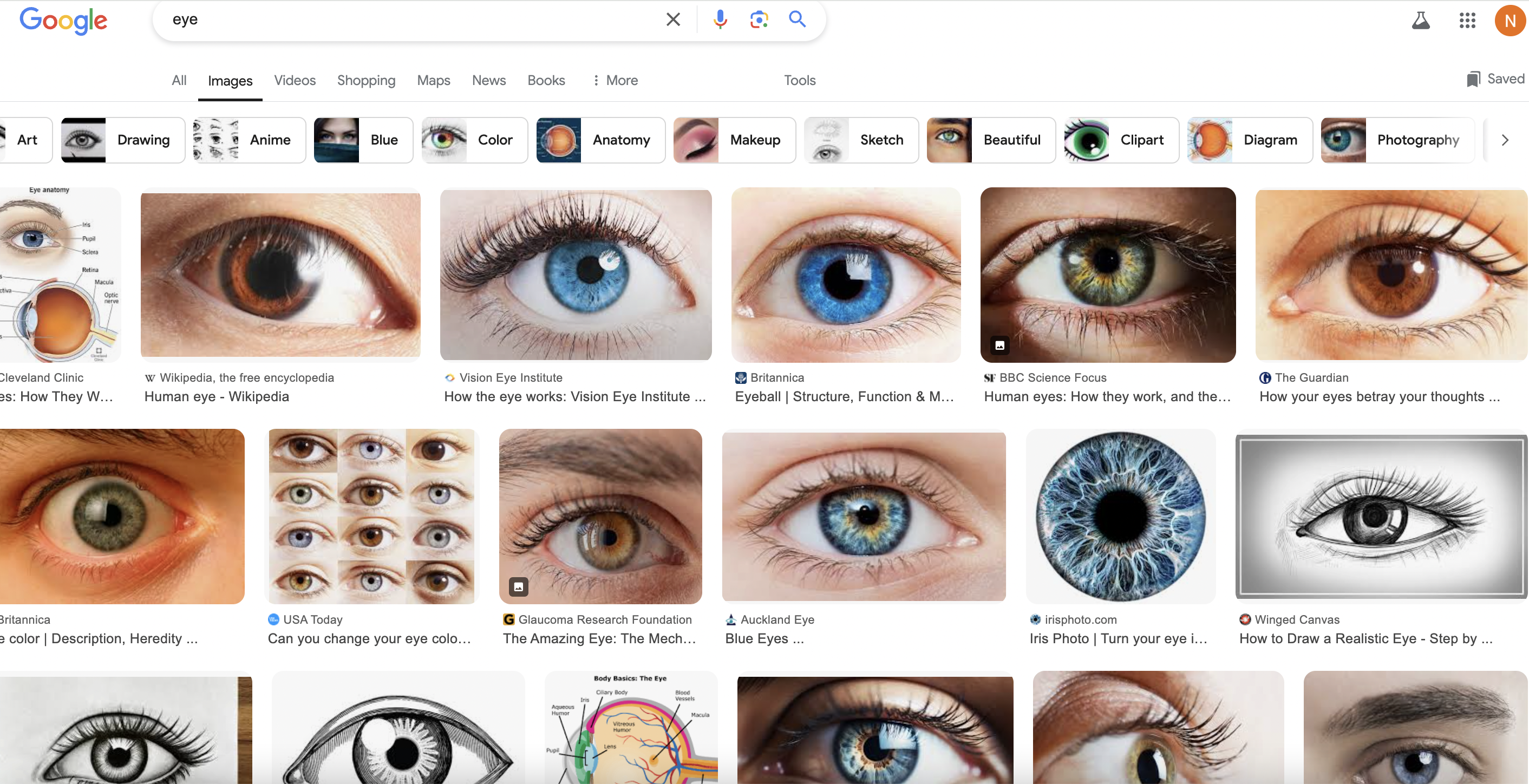Switch to the Videos tab
Image resolution: width=1529 pixels, height=784 pixels.
(x=295, y=80)
